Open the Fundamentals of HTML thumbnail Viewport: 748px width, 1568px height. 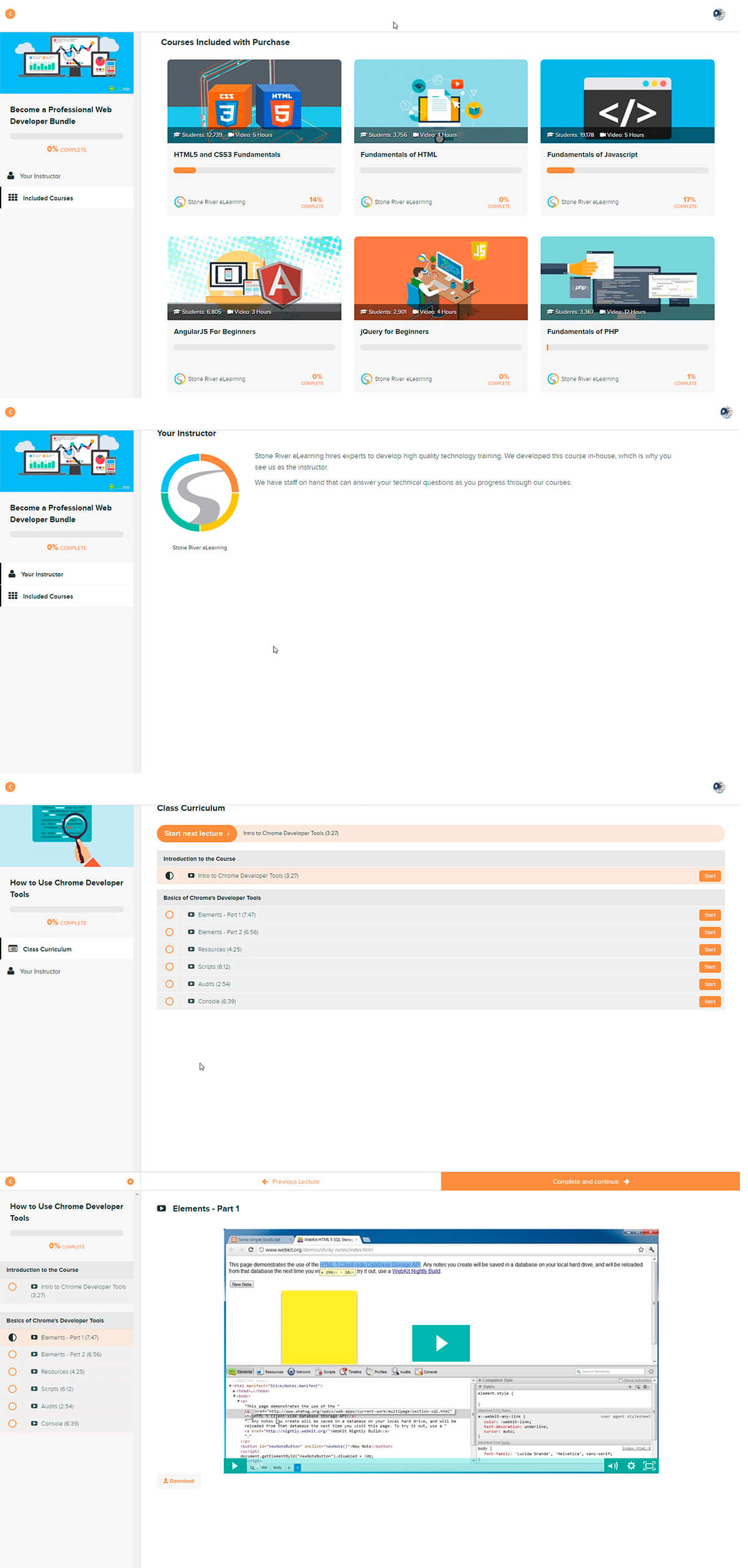click(441, 101)
